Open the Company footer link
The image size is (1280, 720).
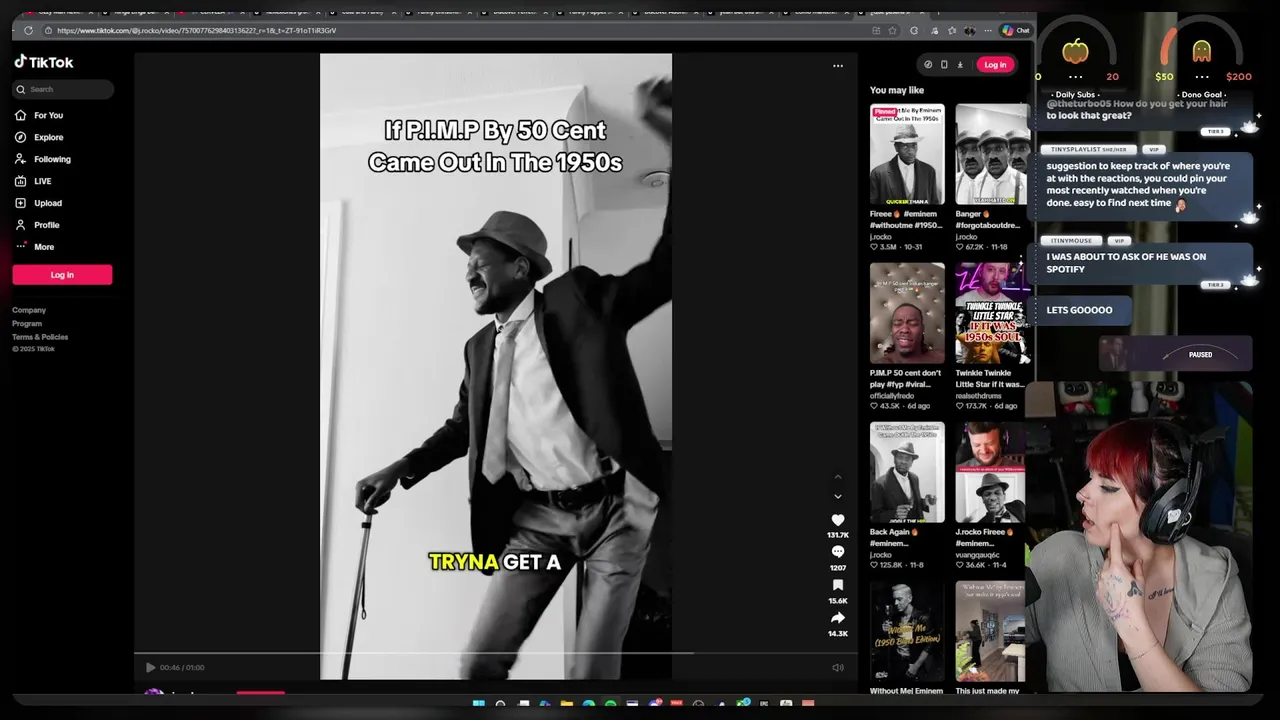pyautogui.click(x=29, y=310)
